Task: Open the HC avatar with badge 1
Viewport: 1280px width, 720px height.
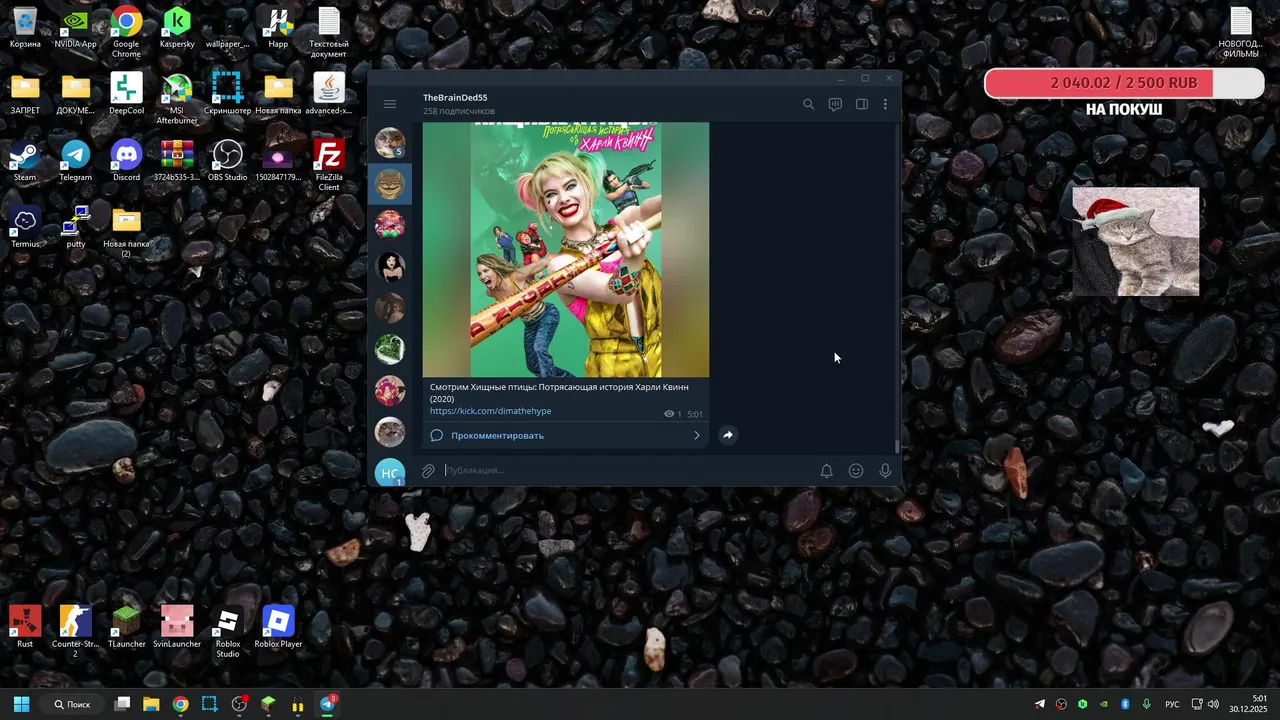Action: tap(389, 473)
